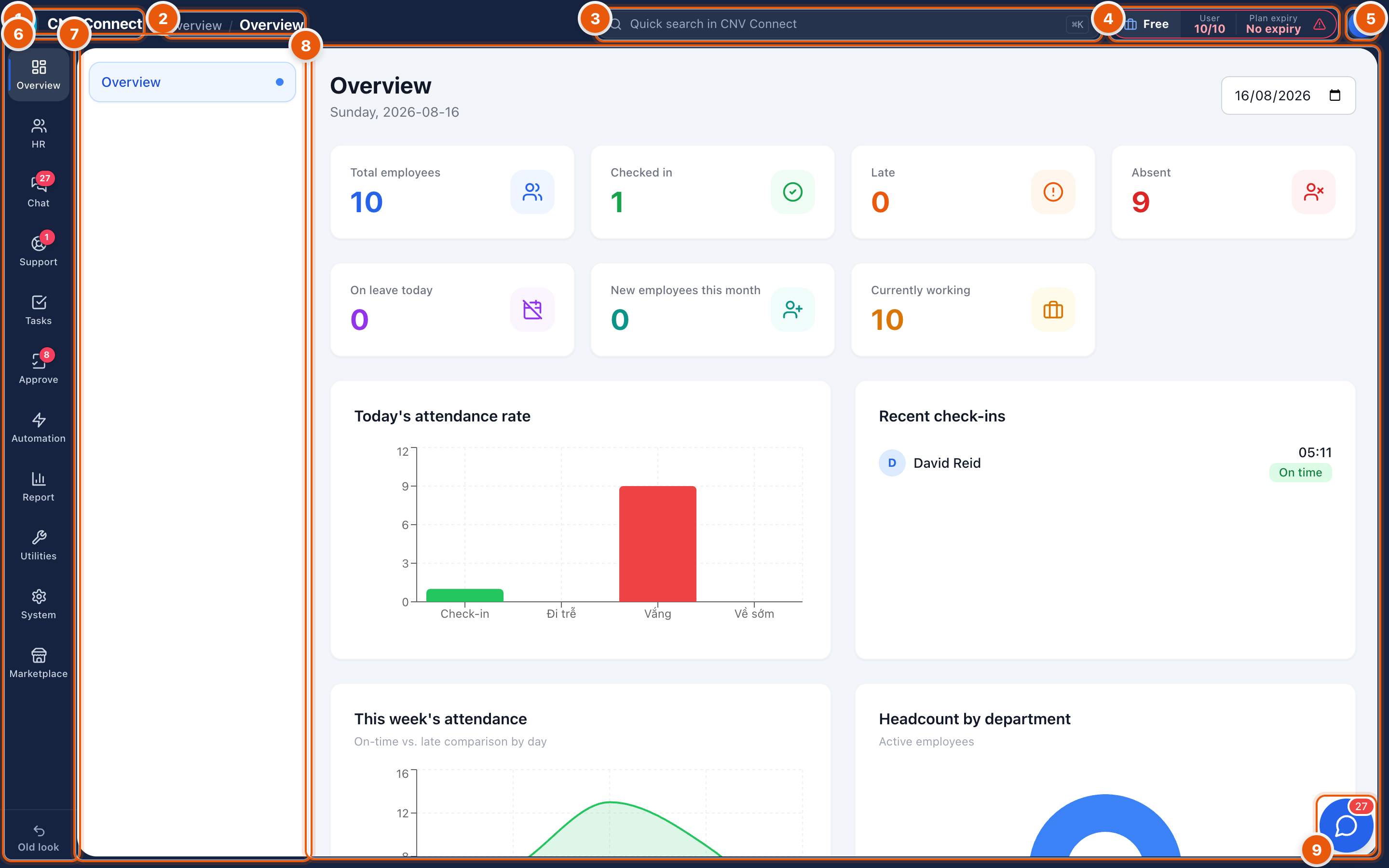Image resolution: width=1389 pixels, height=868 pixels.
Task: Click Sunday, 2026-08-16 date subtitle
Action: click(x=395, y=112)
